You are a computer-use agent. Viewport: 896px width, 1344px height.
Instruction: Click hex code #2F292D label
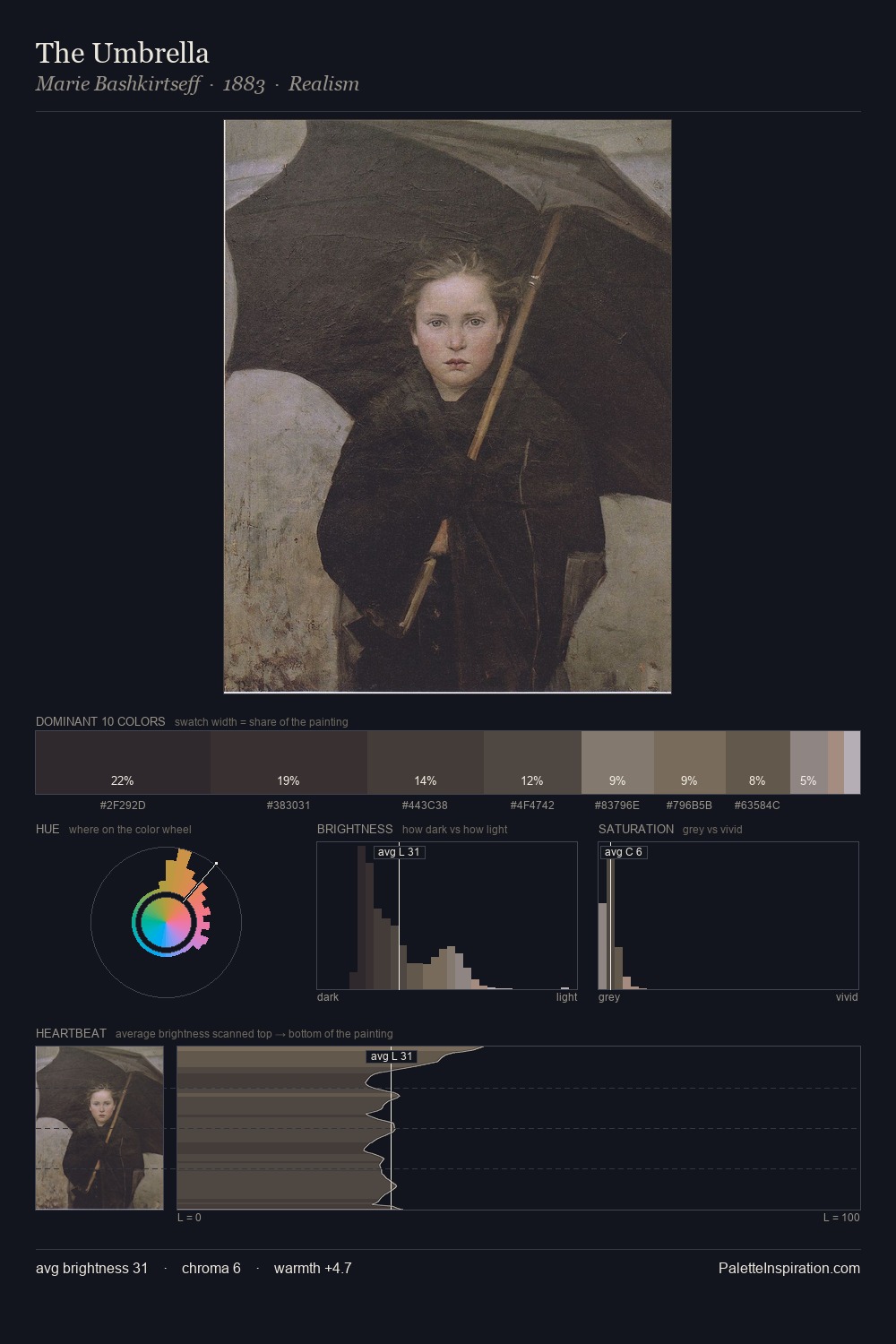tap(123, 806)
